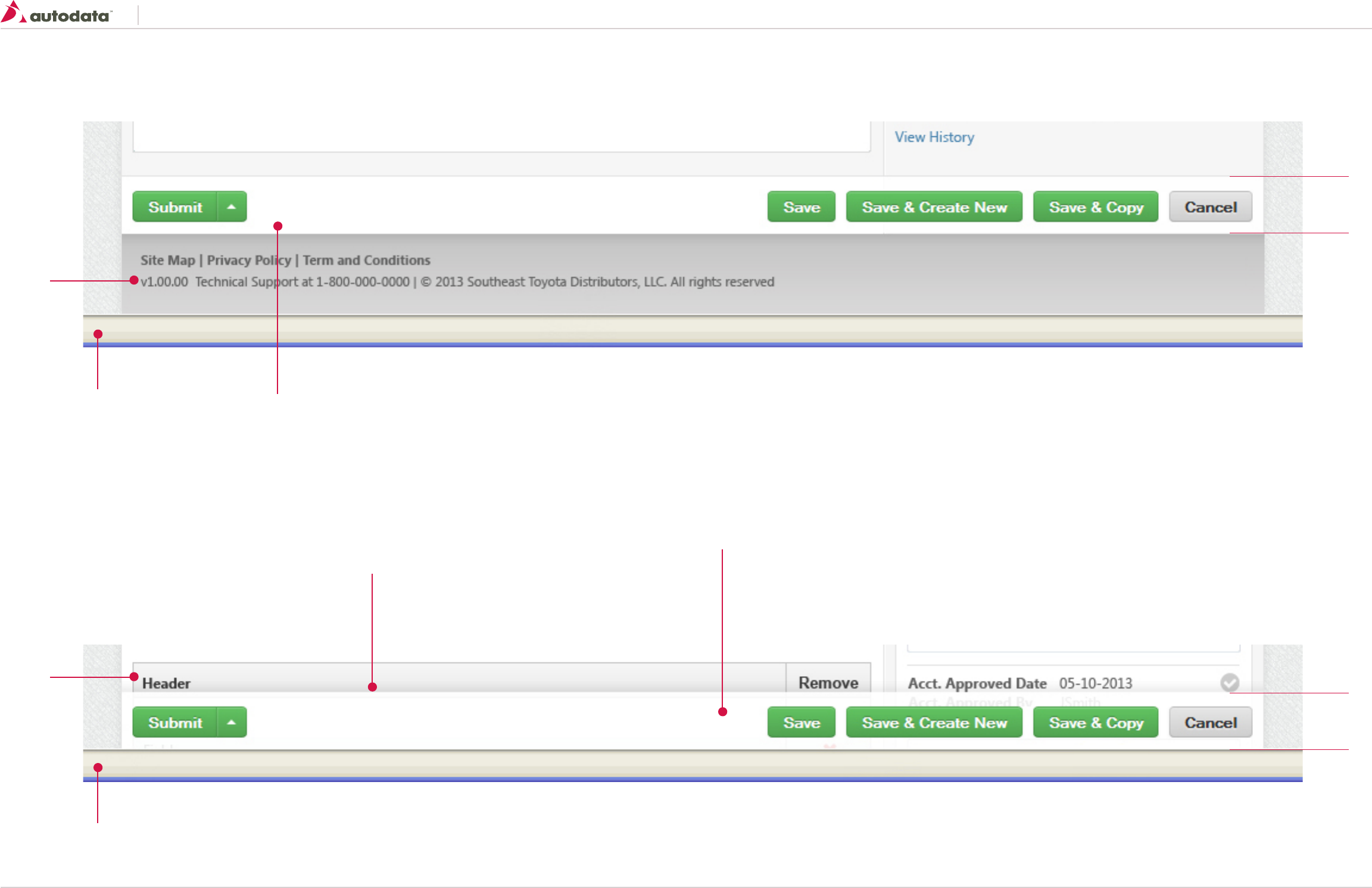
Task: Click Save & Create New above footer text
Action: point(934,207)
